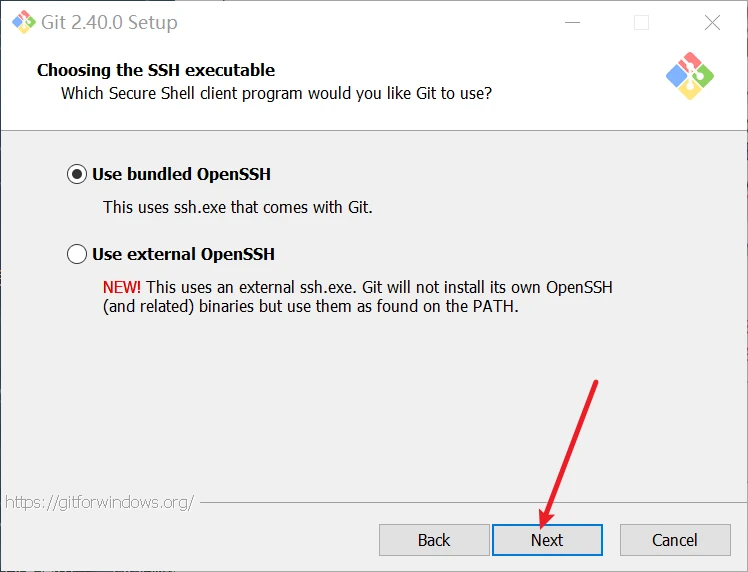Proceed by pressing the Next button
748x572 pixels.
click(547, 540)
